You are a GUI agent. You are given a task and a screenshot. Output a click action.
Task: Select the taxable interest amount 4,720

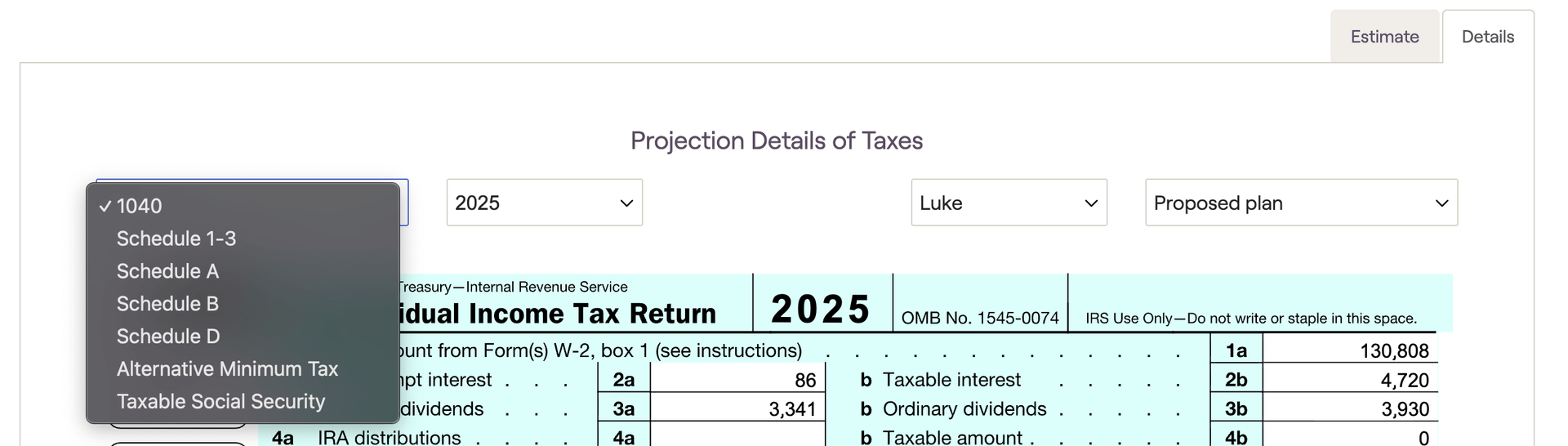(x=1404, y=381)
